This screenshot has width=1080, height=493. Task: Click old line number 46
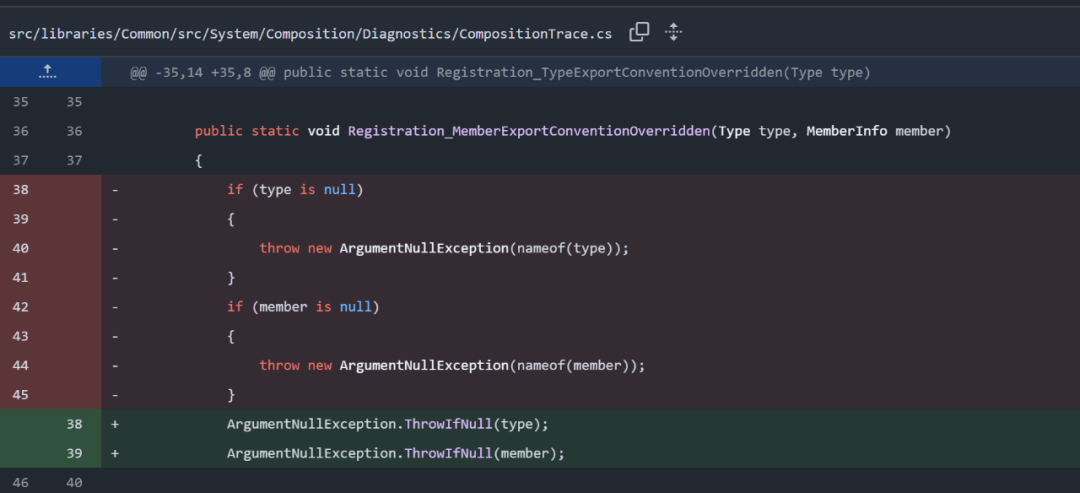click(21, 483)
